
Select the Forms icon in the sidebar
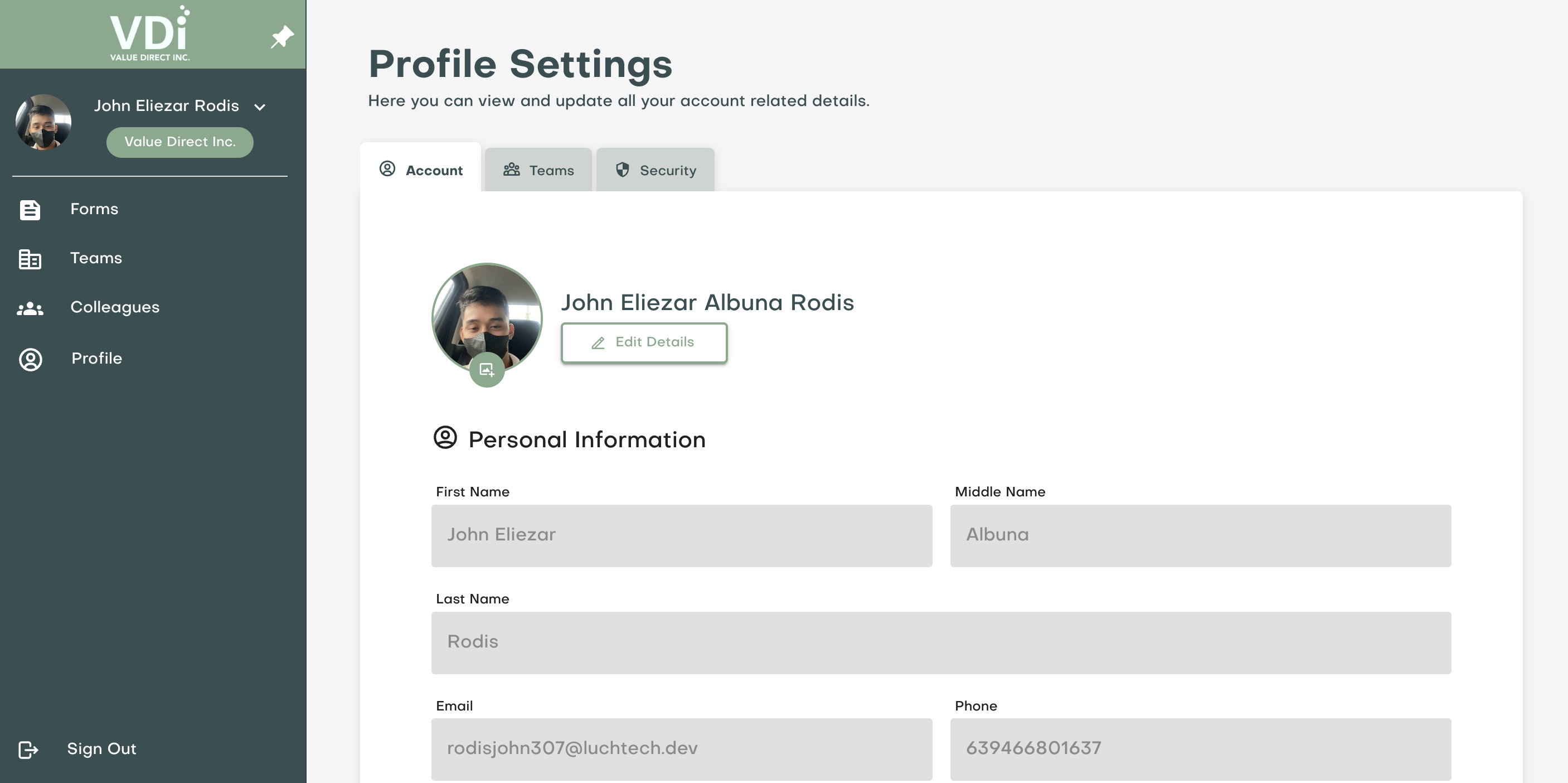[29, 210]
